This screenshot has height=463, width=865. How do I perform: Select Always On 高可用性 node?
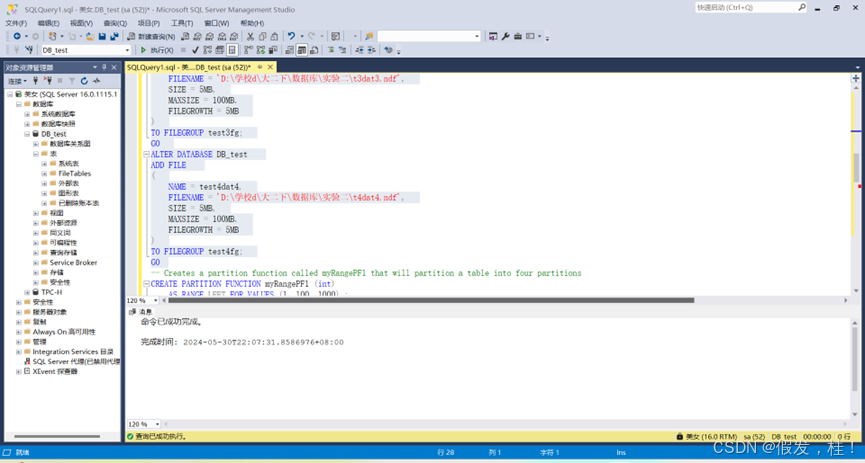(x=64, y=332)
